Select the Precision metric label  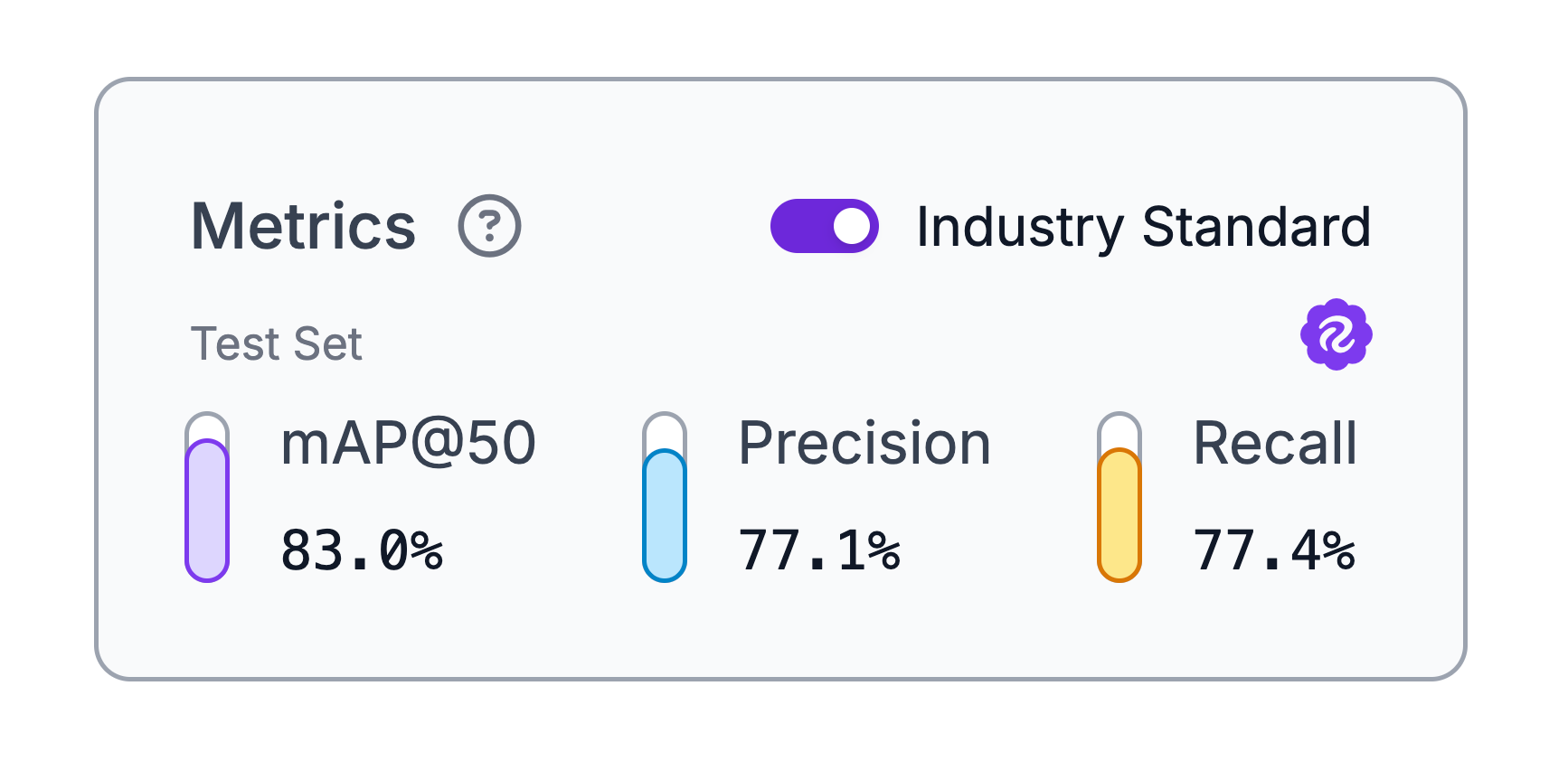pos(864,444)
